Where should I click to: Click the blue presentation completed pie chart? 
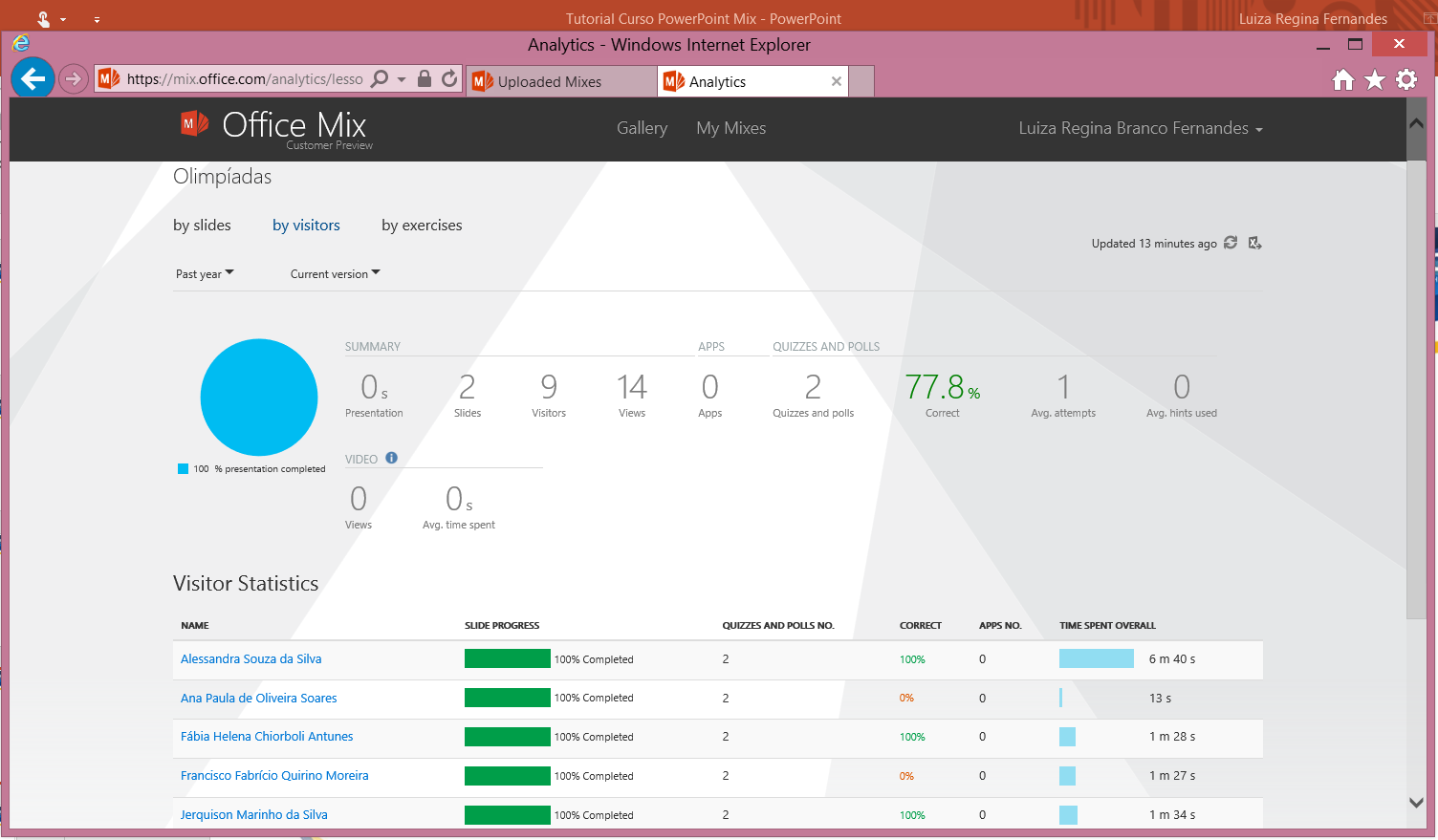coord(259,398)
